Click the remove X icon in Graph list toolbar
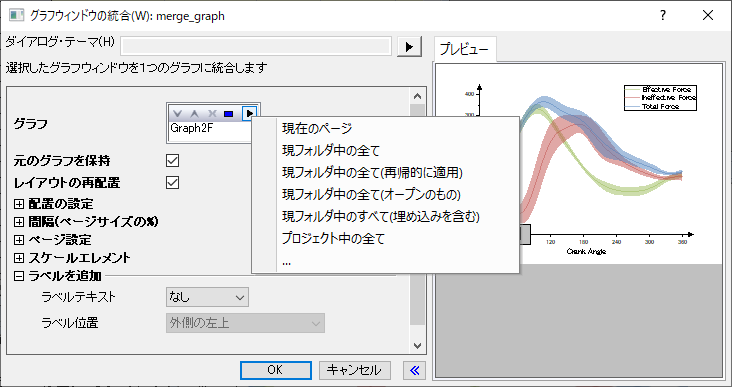The image size is (732, 387). coord(212,113)
